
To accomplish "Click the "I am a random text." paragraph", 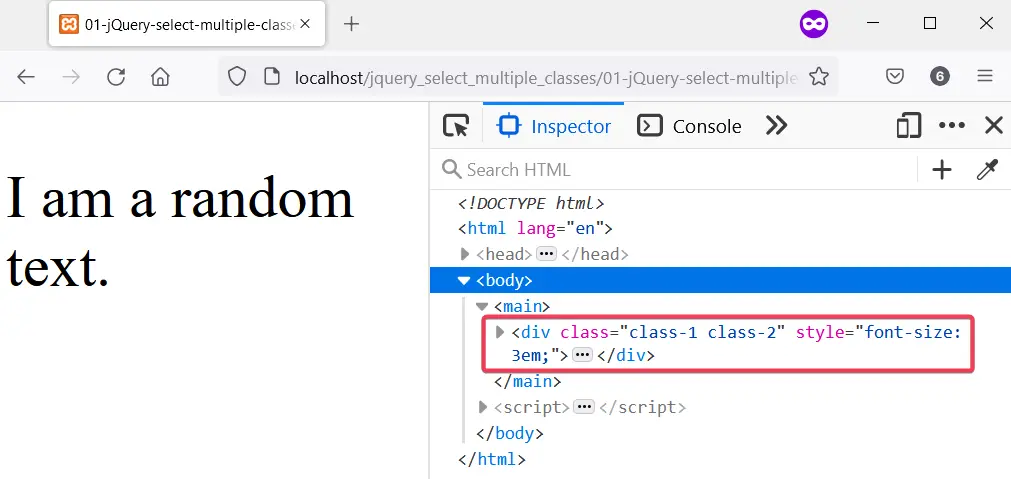I will click(x=180, y=232).
